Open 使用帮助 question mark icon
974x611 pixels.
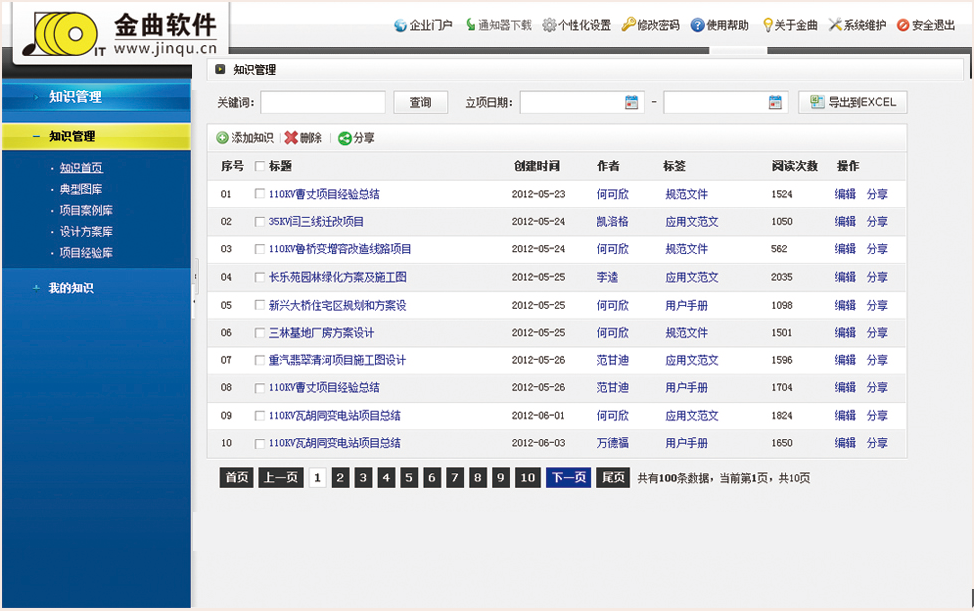[x=697, y=26]
